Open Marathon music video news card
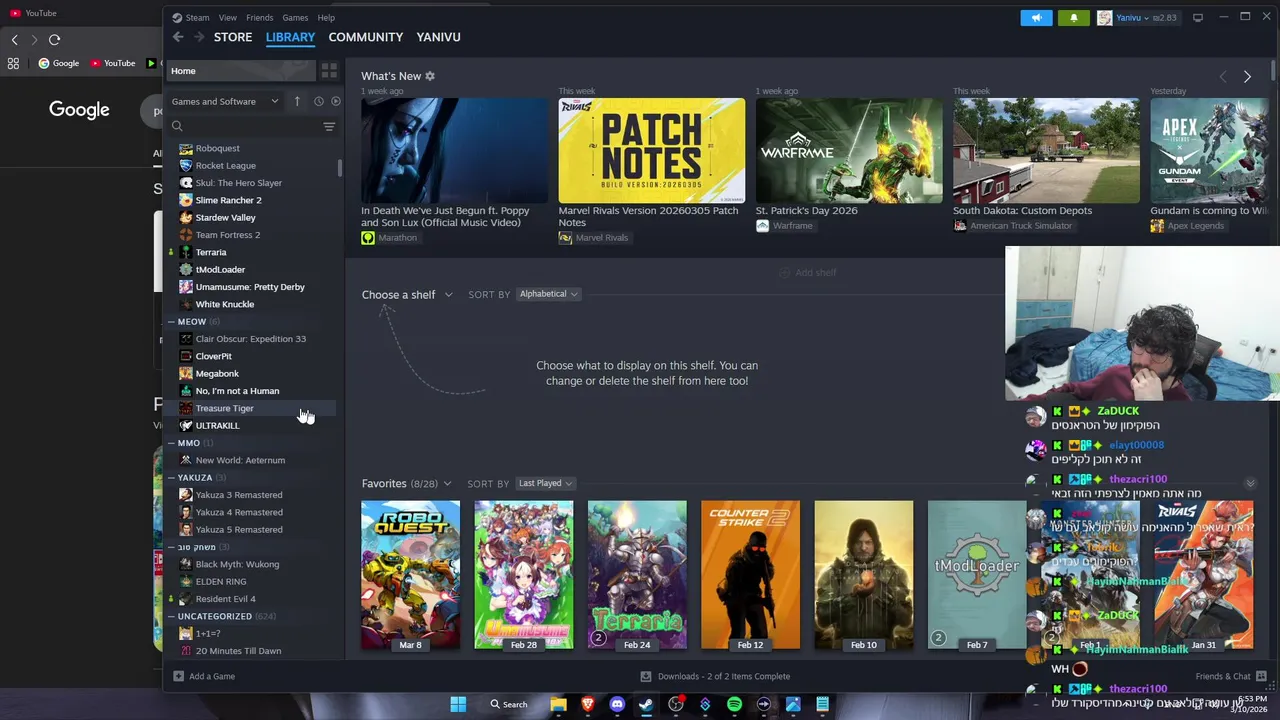This screenshot has height=720, width=1280. click(x=454, y=151)
